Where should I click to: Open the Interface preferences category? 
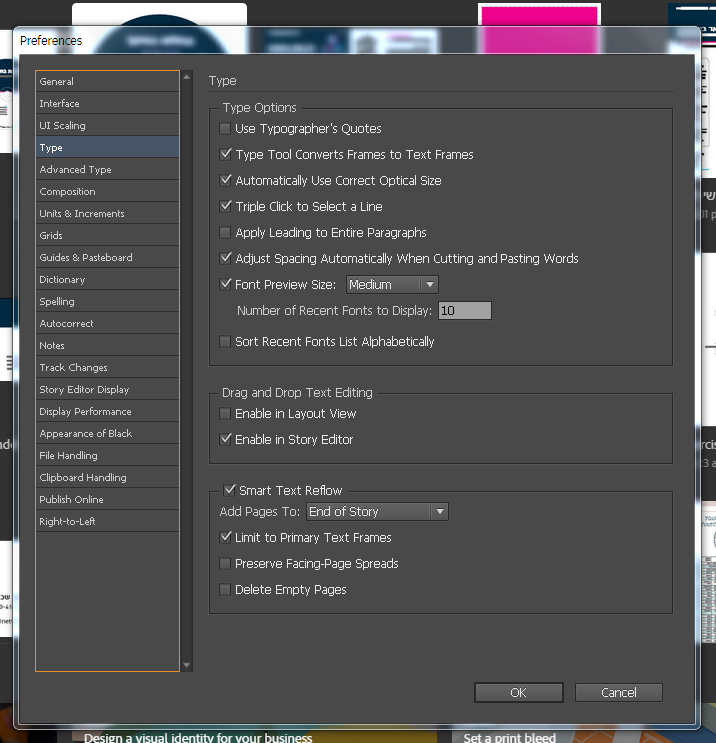tap(108, 103)
